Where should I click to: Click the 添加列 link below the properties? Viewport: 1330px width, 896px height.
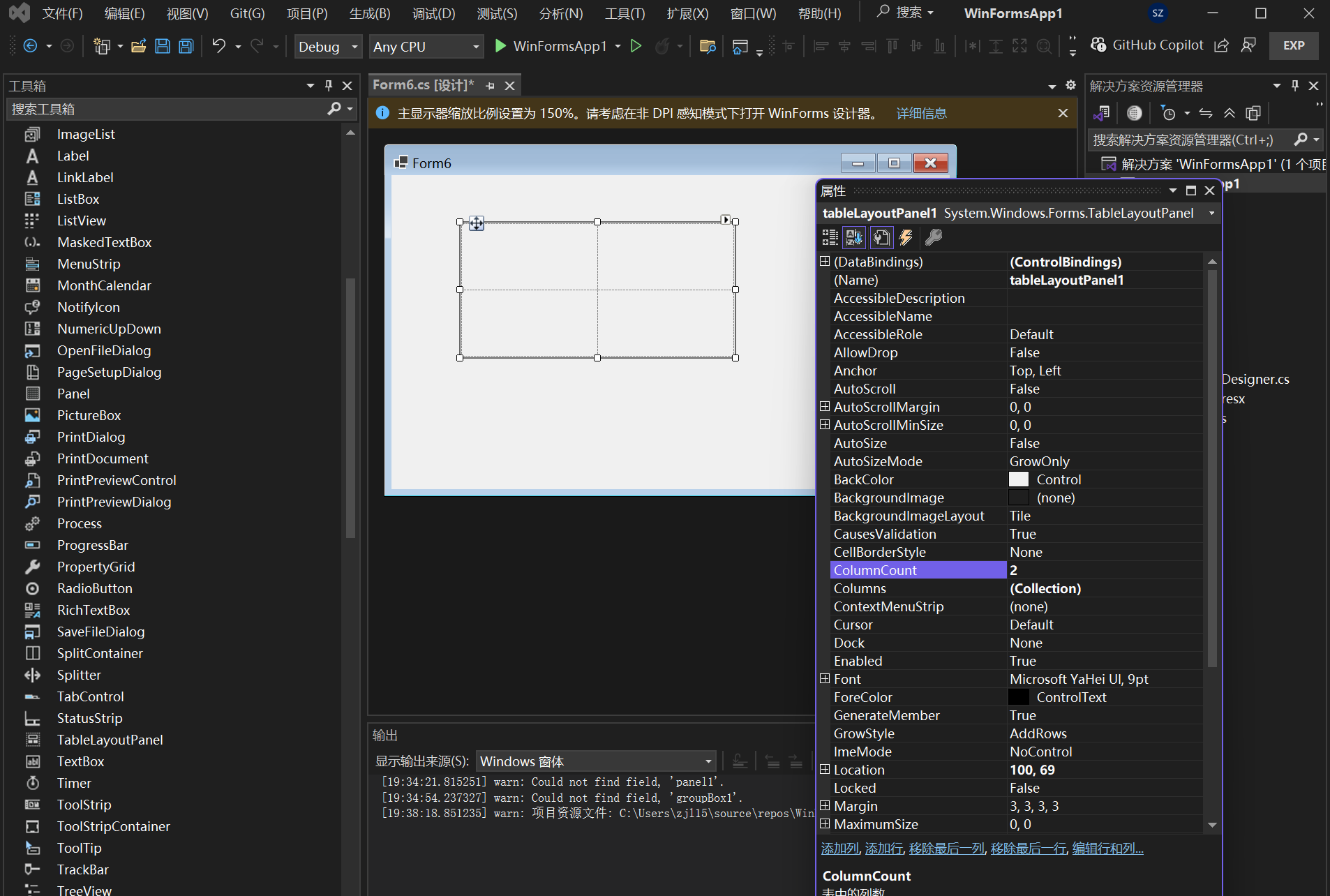(x=839, y=848)
